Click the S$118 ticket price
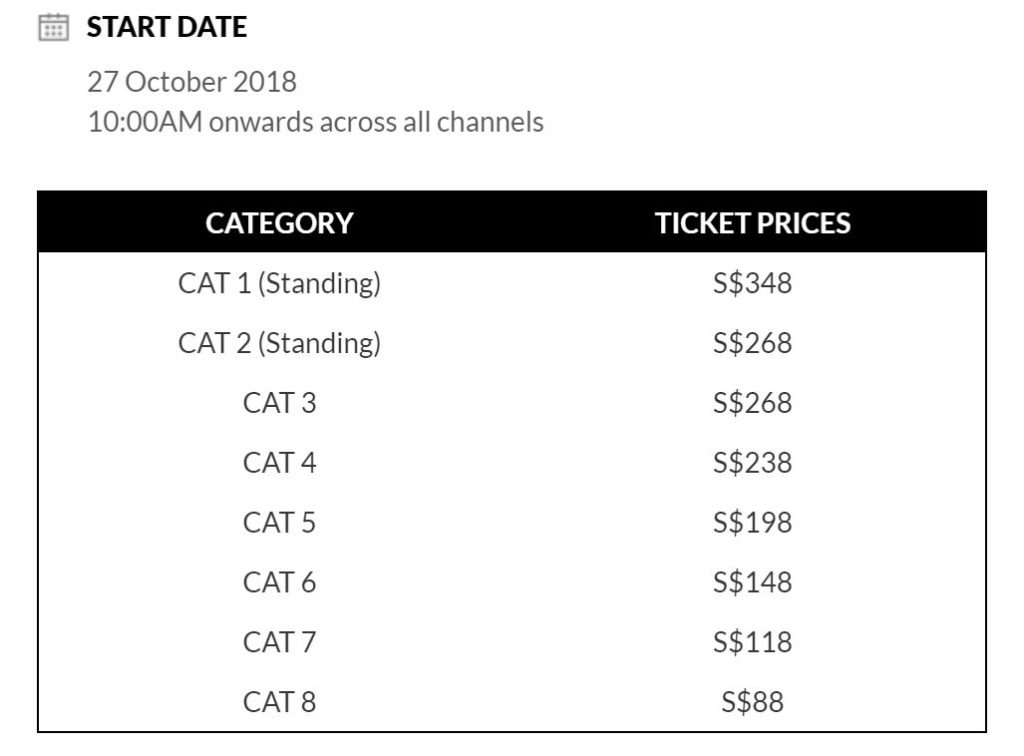This screenshot has height=756, width=1024. click(x=752, y=641)
